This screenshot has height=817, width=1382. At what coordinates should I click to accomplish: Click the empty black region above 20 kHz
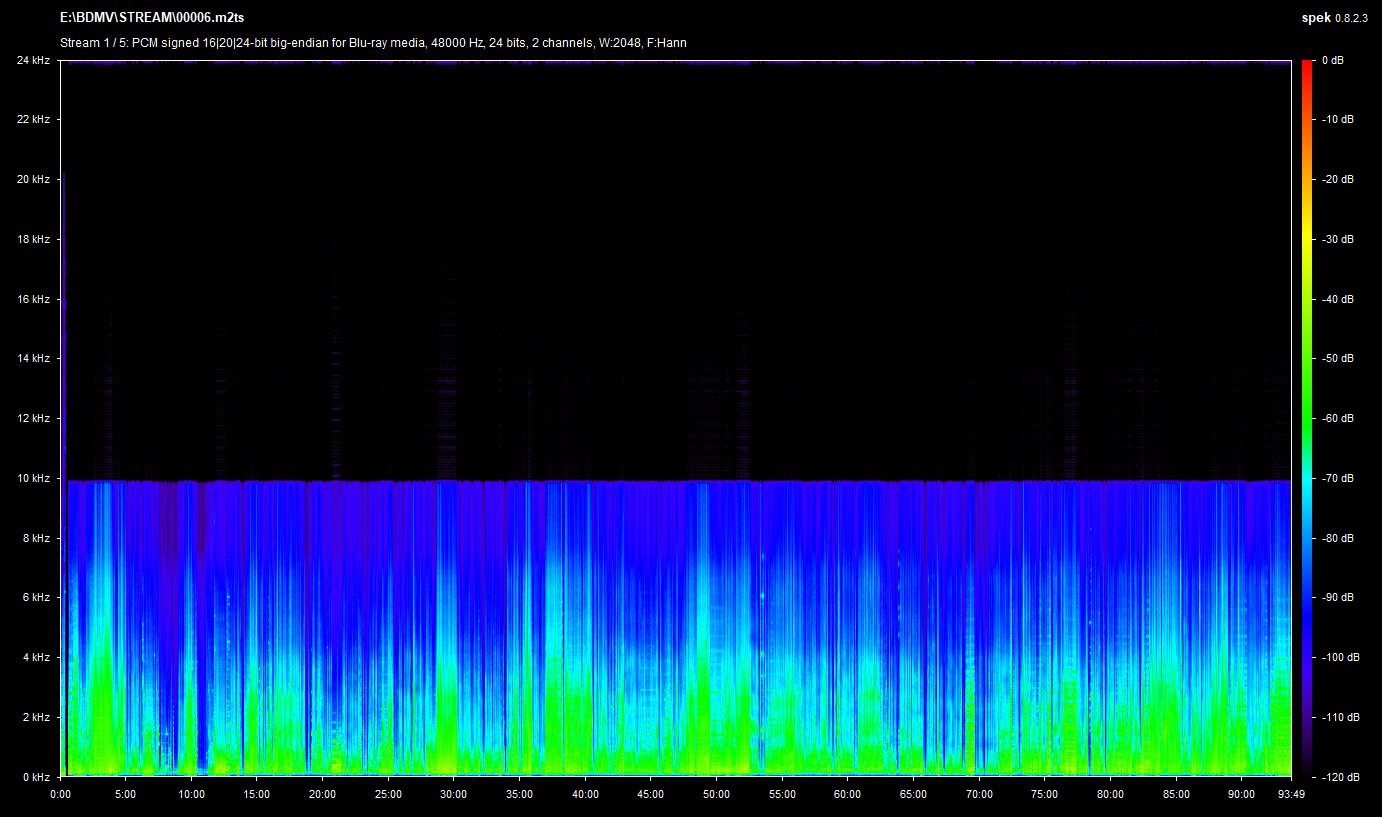click(x=676, y=120)
